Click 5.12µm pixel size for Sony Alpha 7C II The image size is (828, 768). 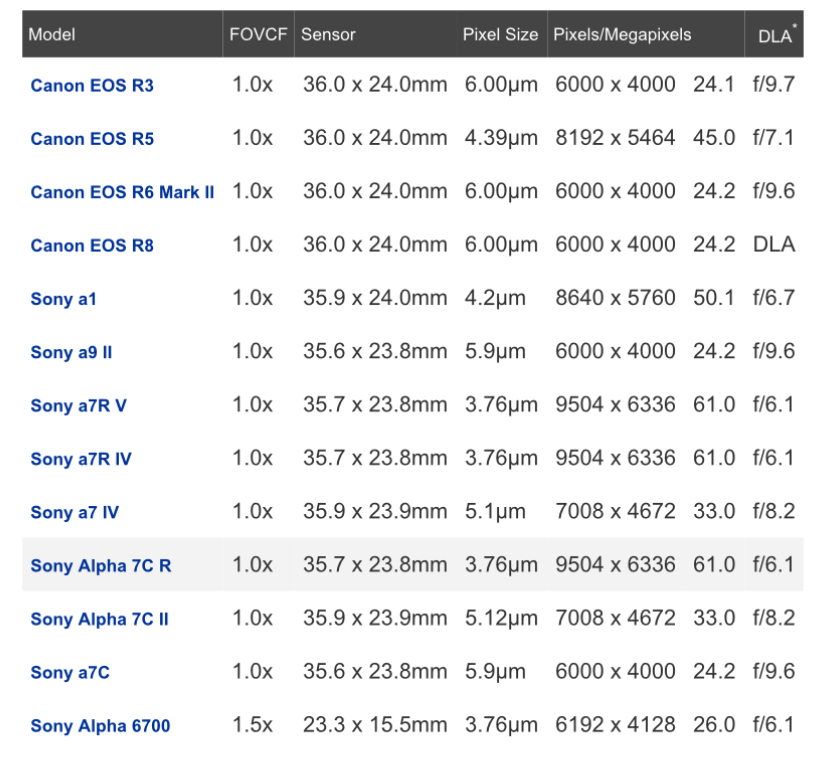[x=501, y=619]
